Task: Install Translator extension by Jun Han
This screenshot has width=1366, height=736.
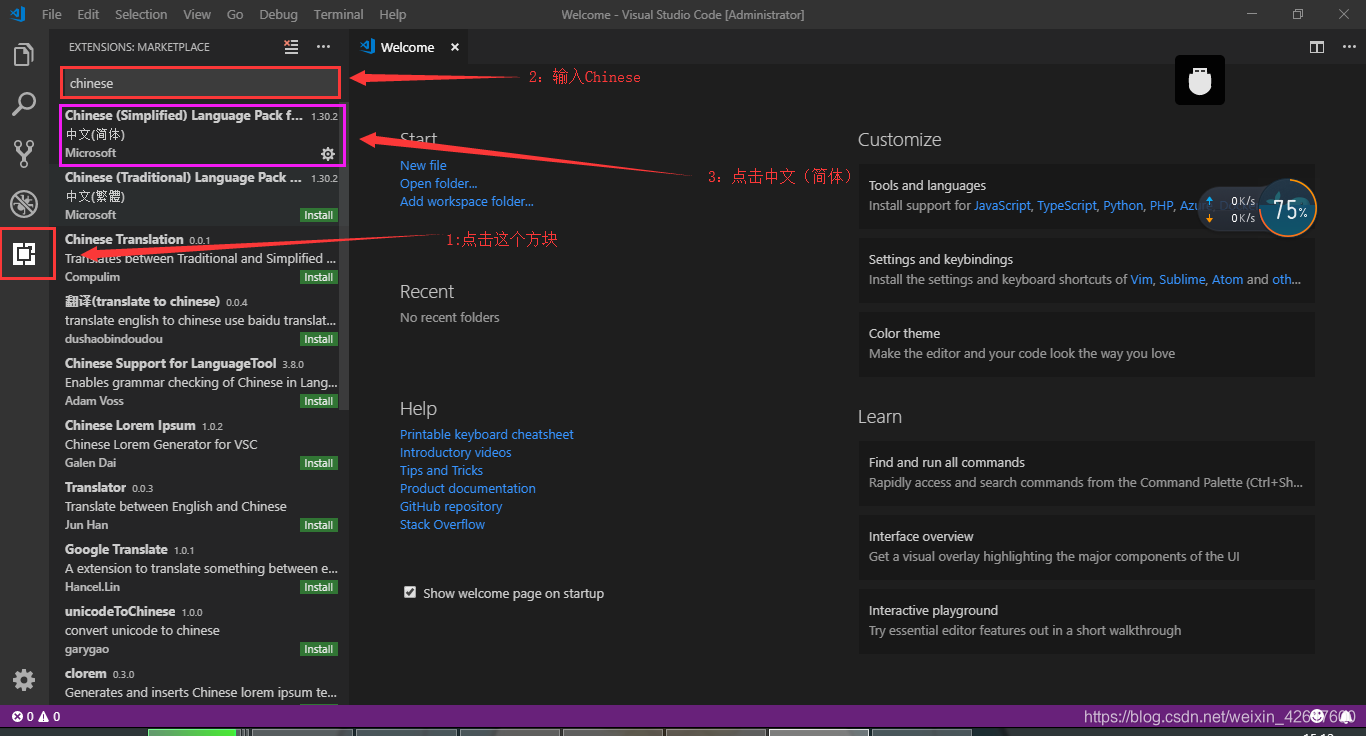Action: click(319, 525)
